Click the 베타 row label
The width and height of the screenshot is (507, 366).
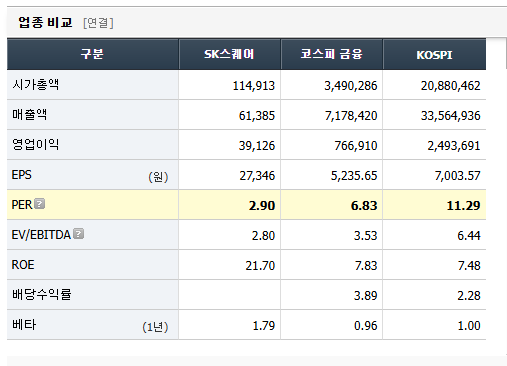[24, 325]
